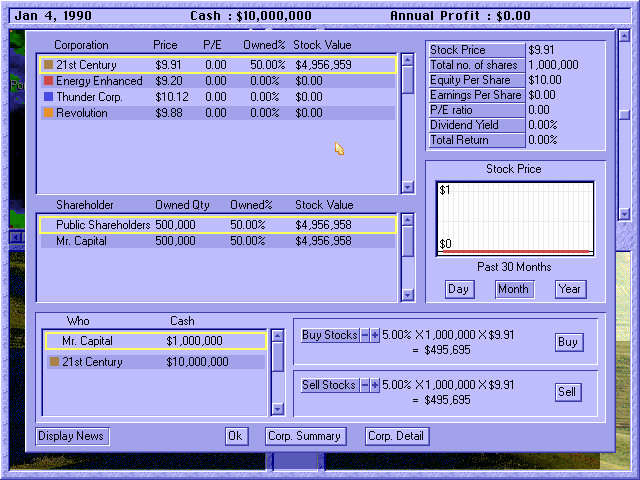Select Public Shareholders row
Screen dimensions: 640x480
point(218,225)
